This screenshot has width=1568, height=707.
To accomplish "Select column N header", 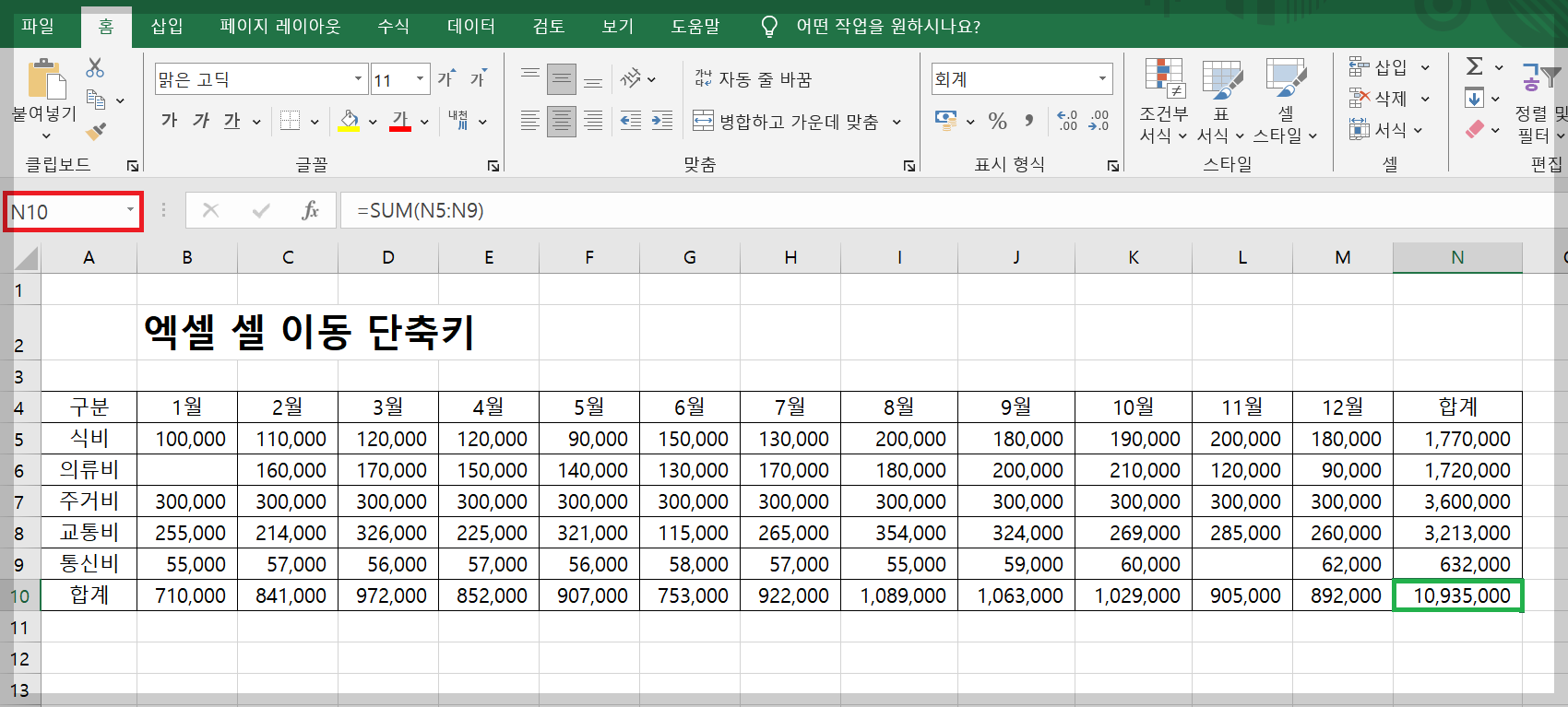I will (x=1457, y=257).
